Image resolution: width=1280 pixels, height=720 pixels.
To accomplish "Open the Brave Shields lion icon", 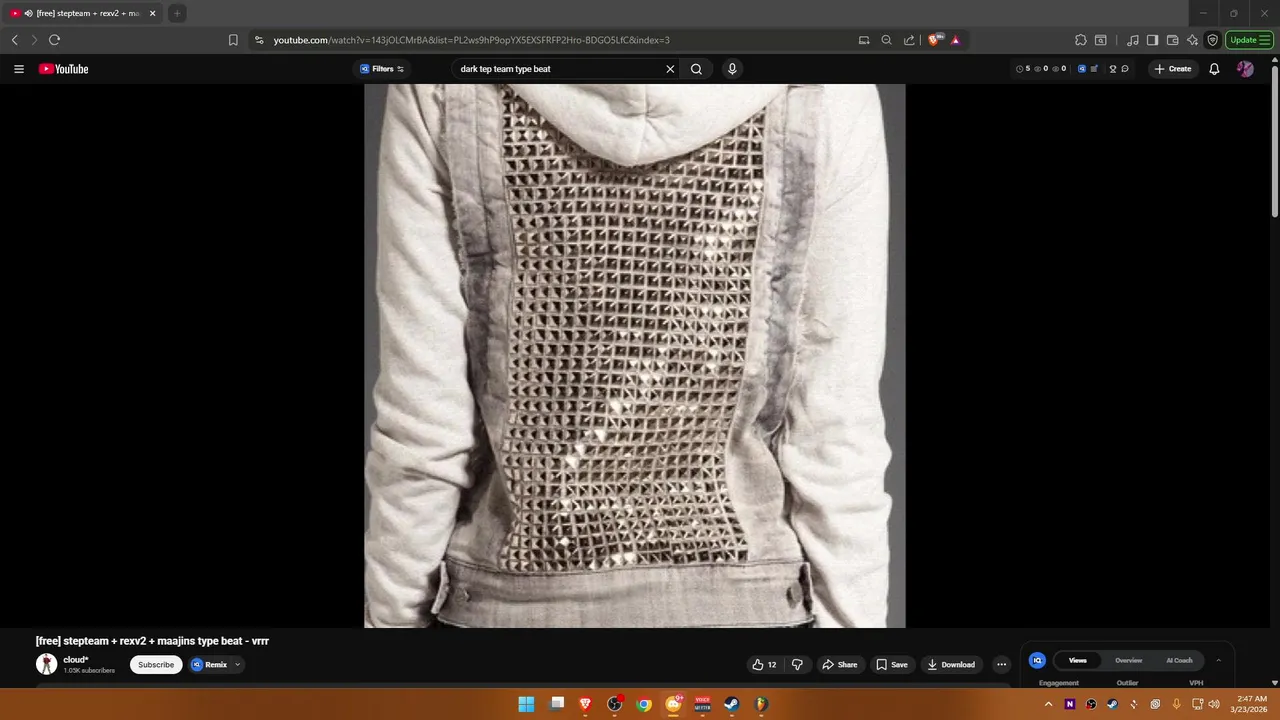I will pos(935,40).
